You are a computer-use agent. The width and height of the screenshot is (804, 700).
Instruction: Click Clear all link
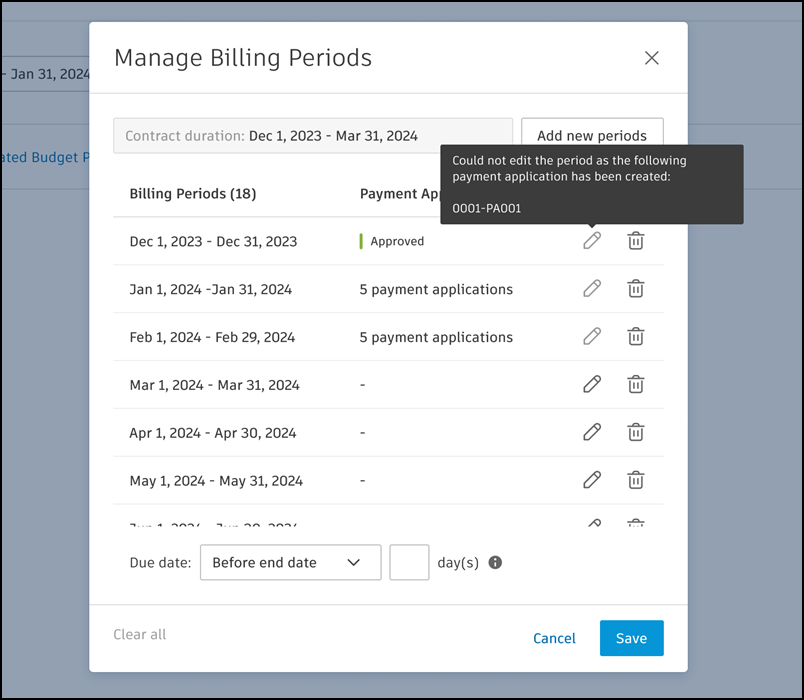click(x=140, y=634)
